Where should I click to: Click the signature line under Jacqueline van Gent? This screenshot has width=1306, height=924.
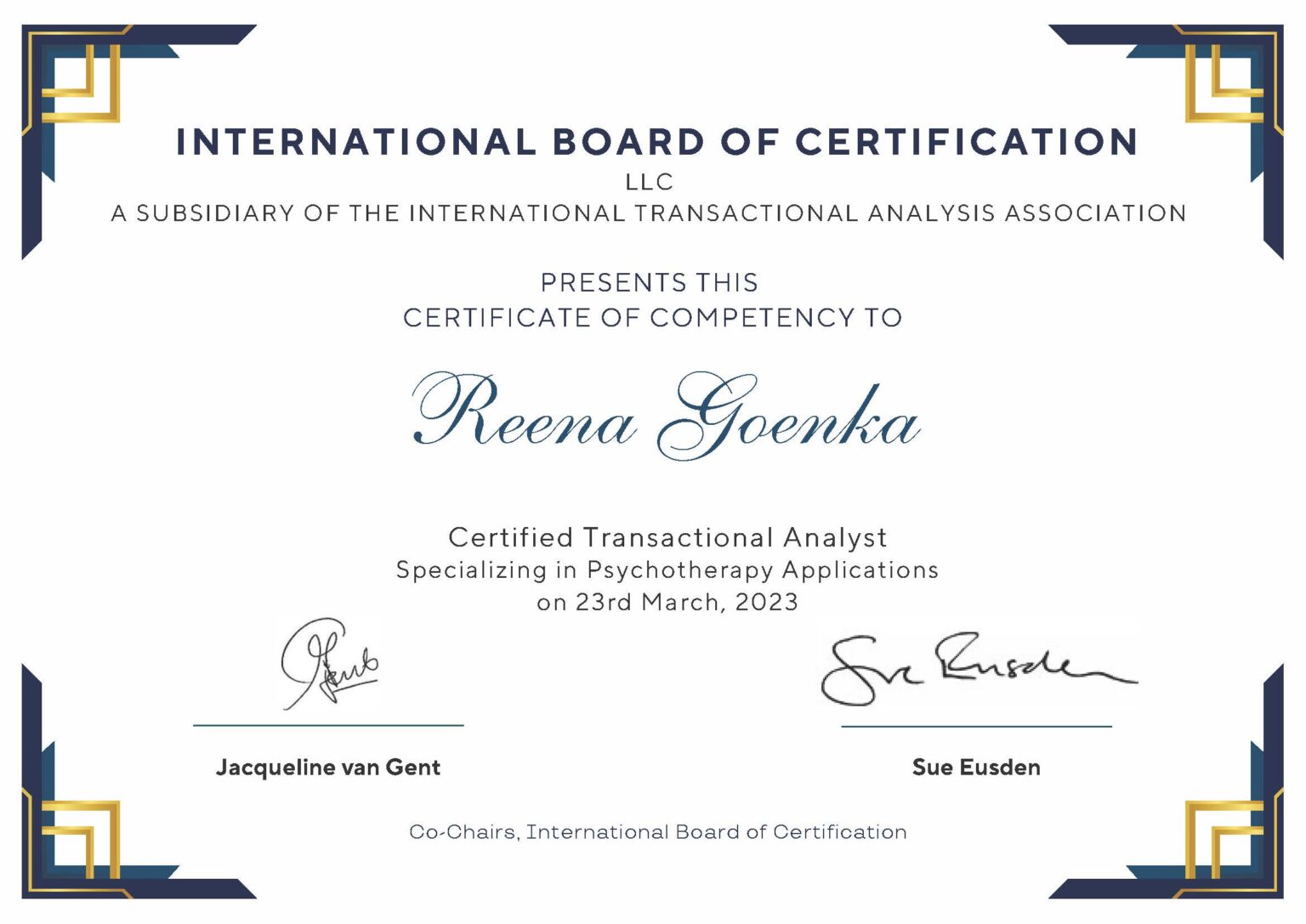pos(329,725)
